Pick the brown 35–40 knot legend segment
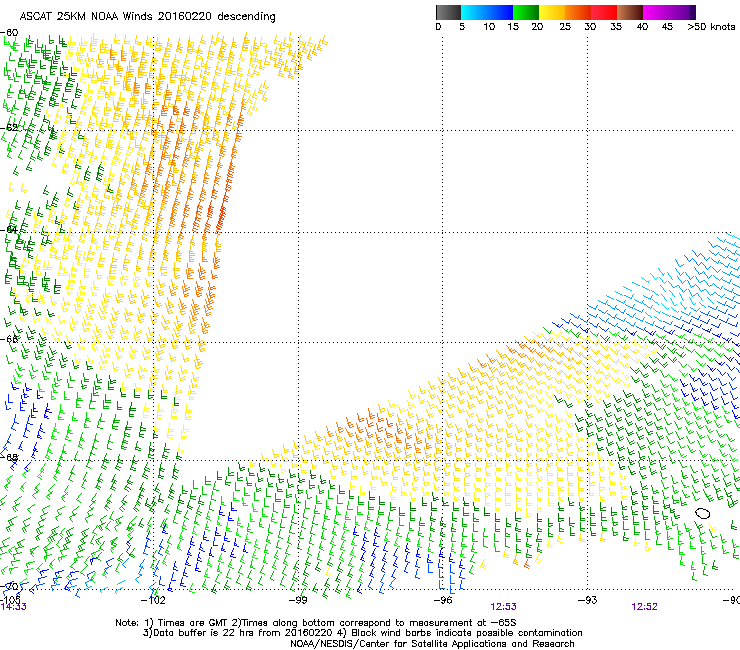740x650 pixels. pyautogui.click(x=630, y=12)
